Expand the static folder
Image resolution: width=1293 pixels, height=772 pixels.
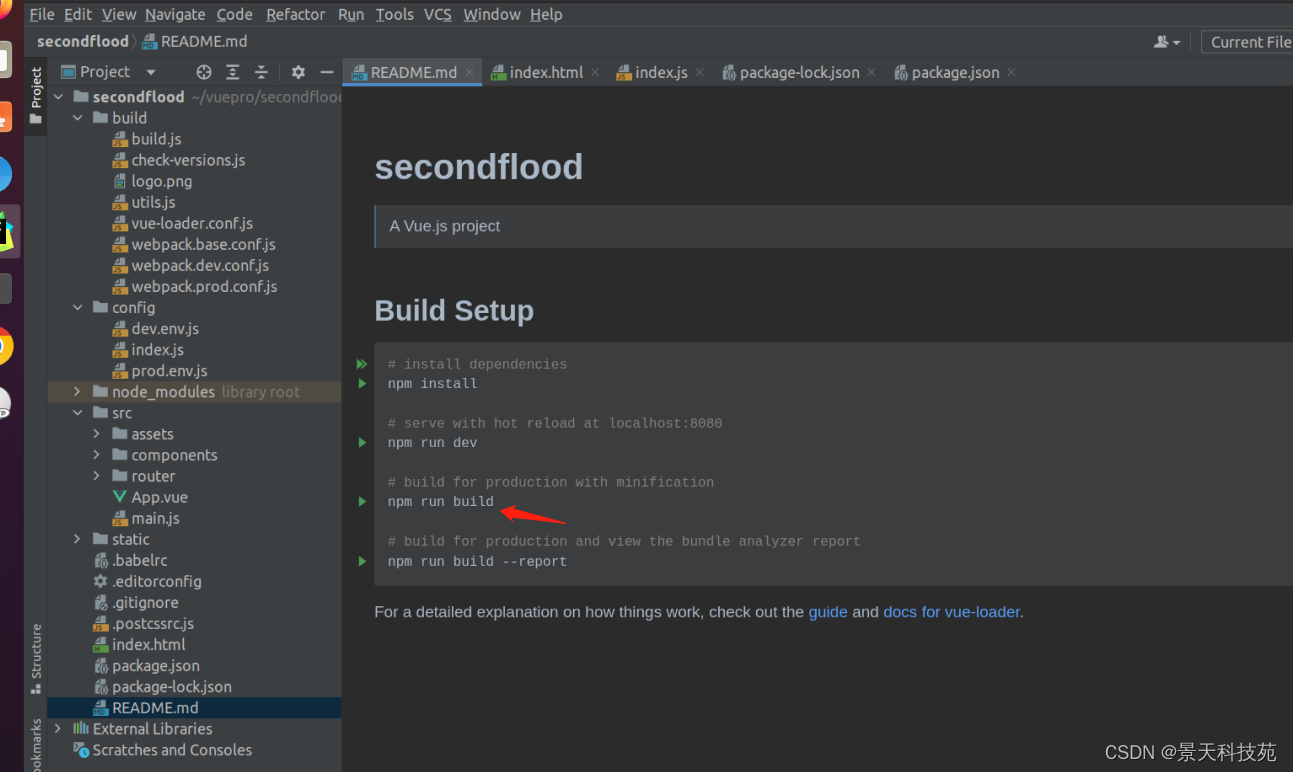(77, 539)
